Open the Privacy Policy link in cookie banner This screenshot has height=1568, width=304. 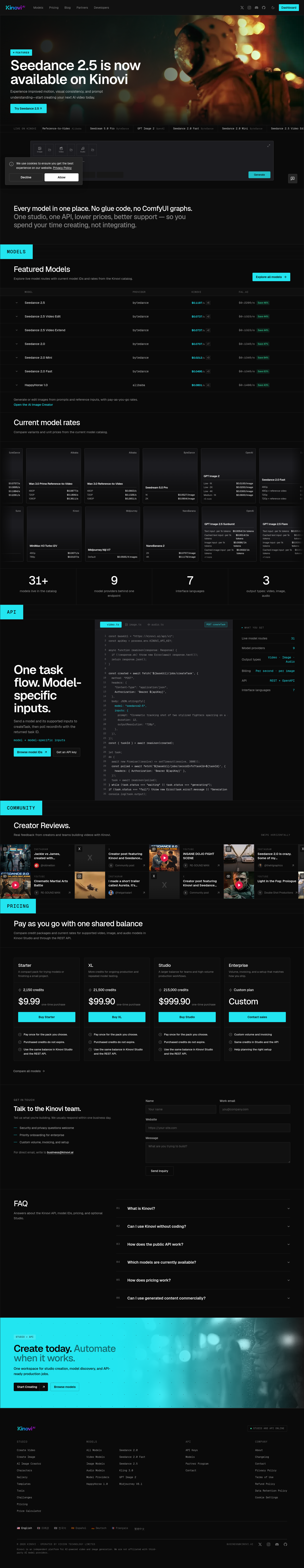pos(62,168)
